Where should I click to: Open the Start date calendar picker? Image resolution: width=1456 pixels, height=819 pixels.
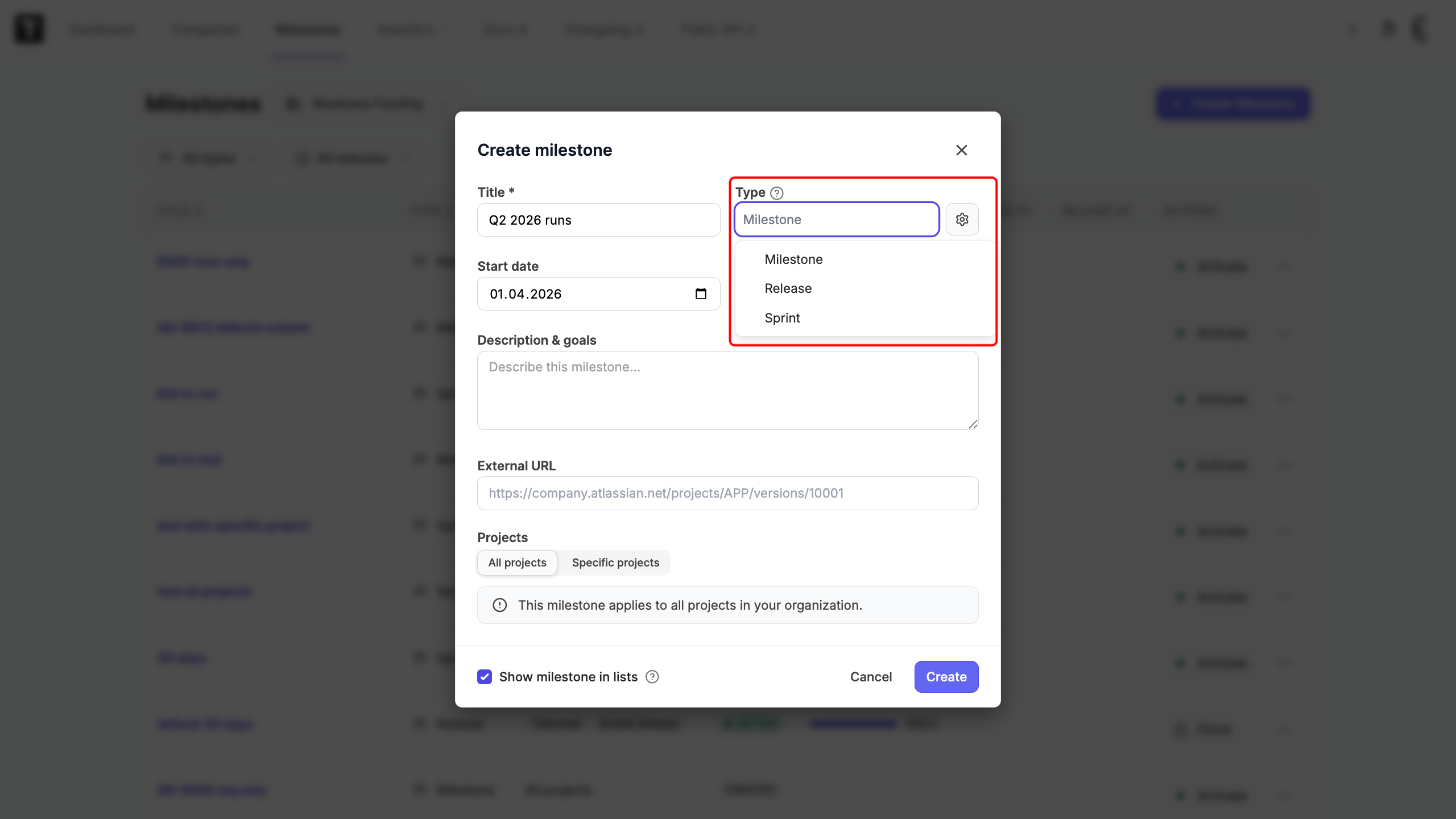[x=701, y=293]
